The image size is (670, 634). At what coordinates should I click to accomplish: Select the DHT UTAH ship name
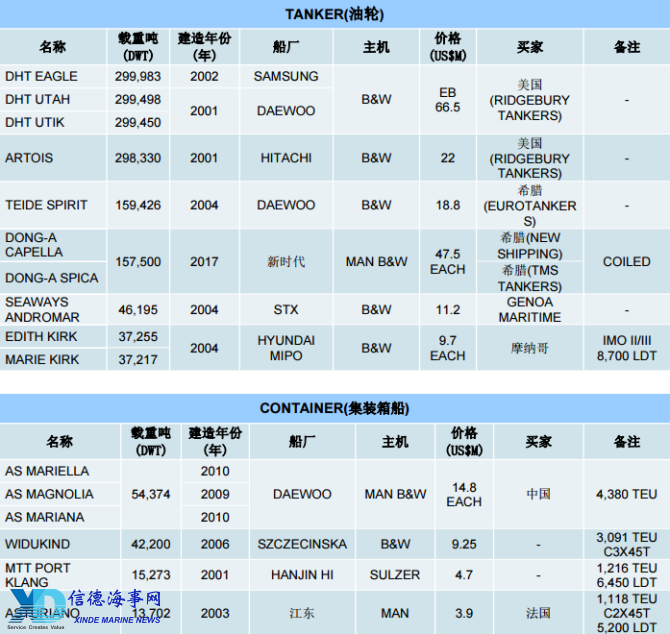point(37,99)
